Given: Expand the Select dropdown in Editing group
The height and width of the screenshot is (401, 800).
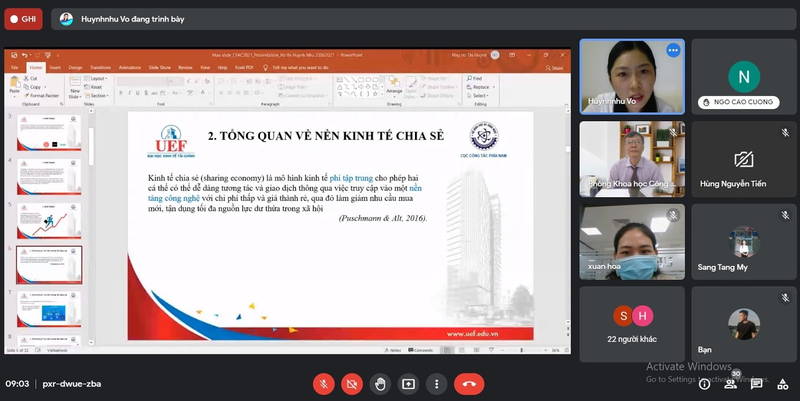Looking at the screenshot, I should (477, 95).
